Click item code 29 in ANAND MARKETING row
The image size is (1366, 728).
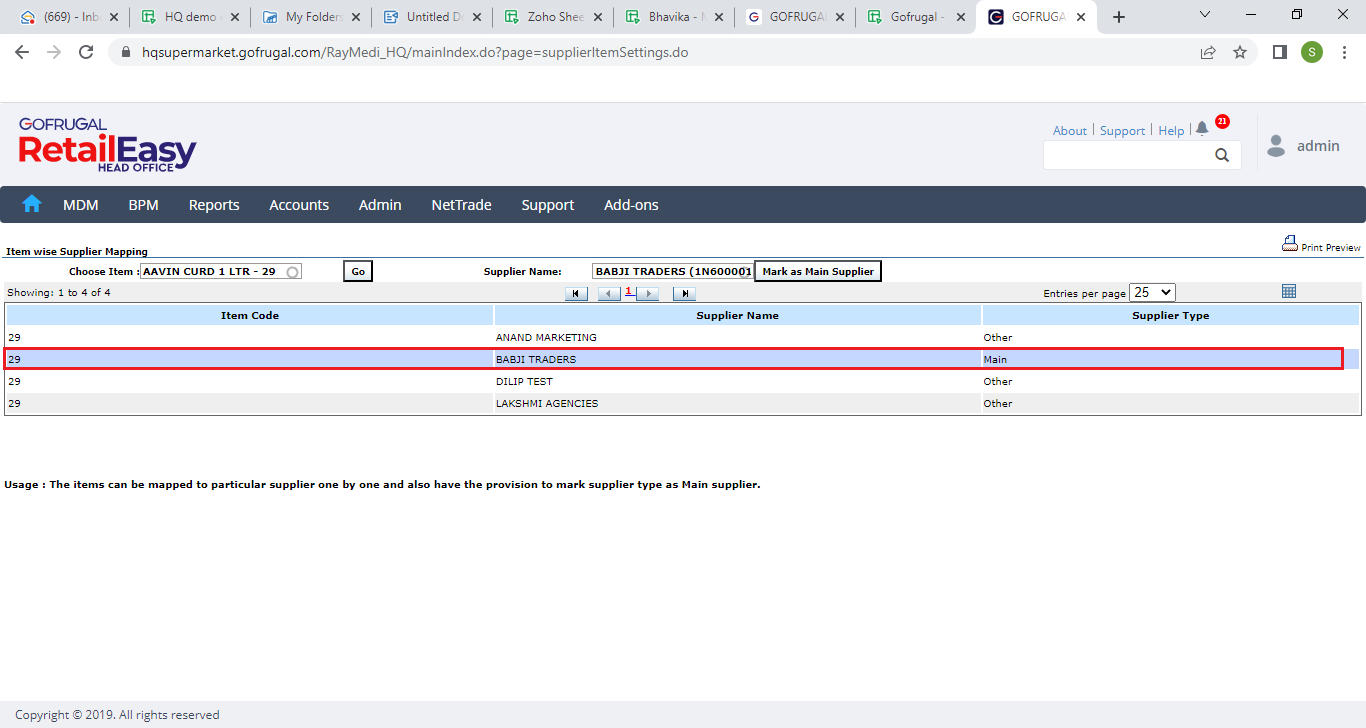click(14, 338)
